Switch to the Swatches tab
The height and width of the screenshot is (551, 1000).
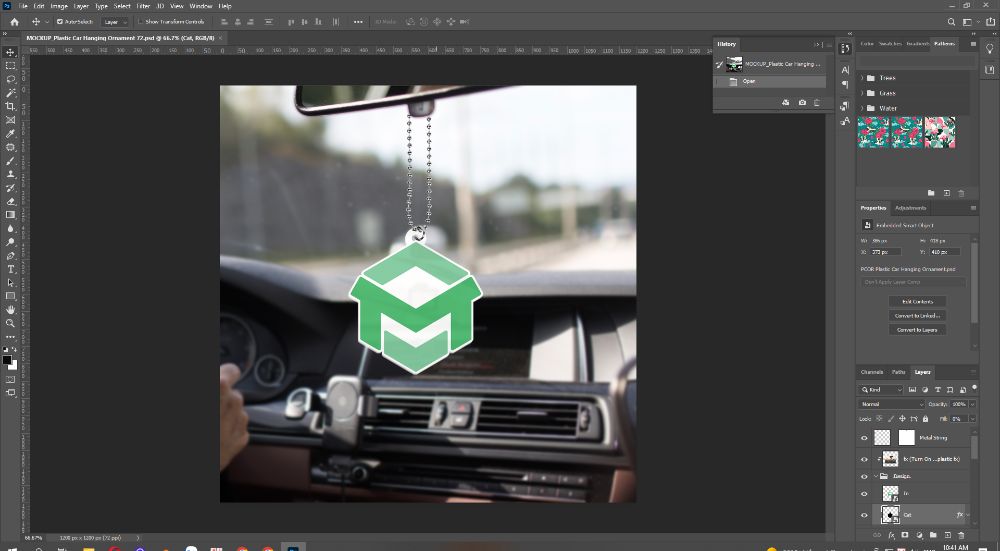[x=889, y=44]
